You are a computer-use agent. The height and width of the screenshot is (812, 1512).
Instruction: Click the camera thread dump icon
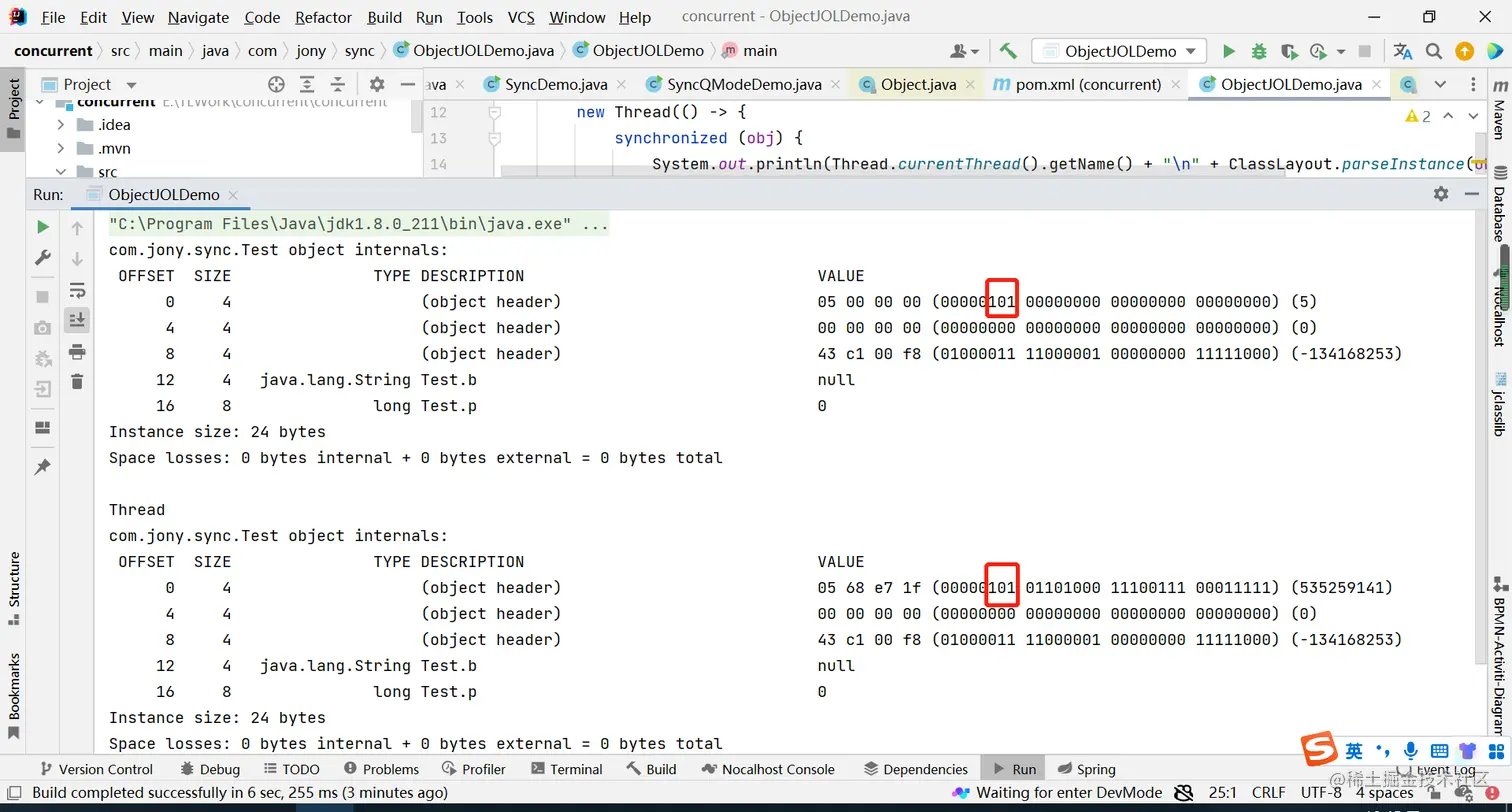click(x=43, y=327)
